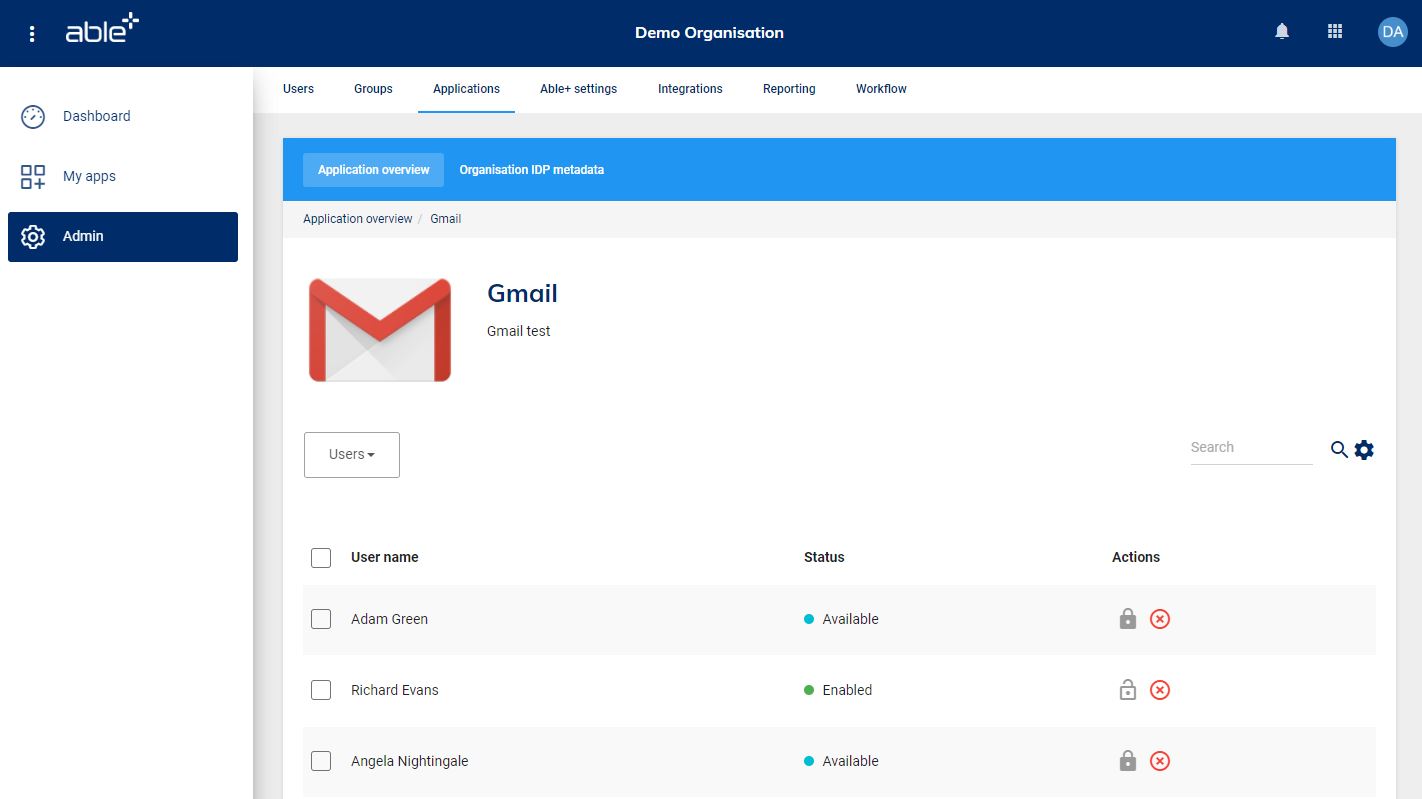
Task: Open the Able+ settings tab
Action: (578, 89)
